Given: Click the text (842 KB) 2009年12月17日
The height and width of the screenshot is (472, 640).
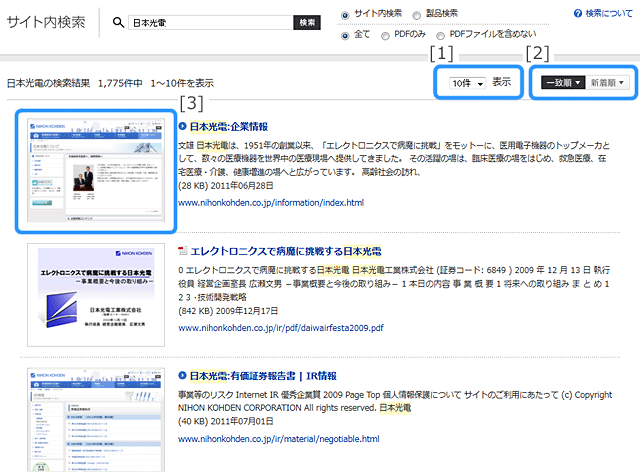Looking at the screenshot, I should pos(228,311).
